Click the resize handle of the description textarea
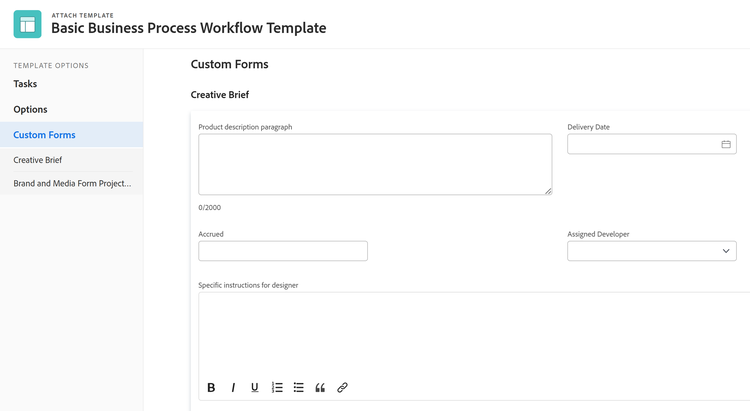The image size is (750, 411). (547, 190)
